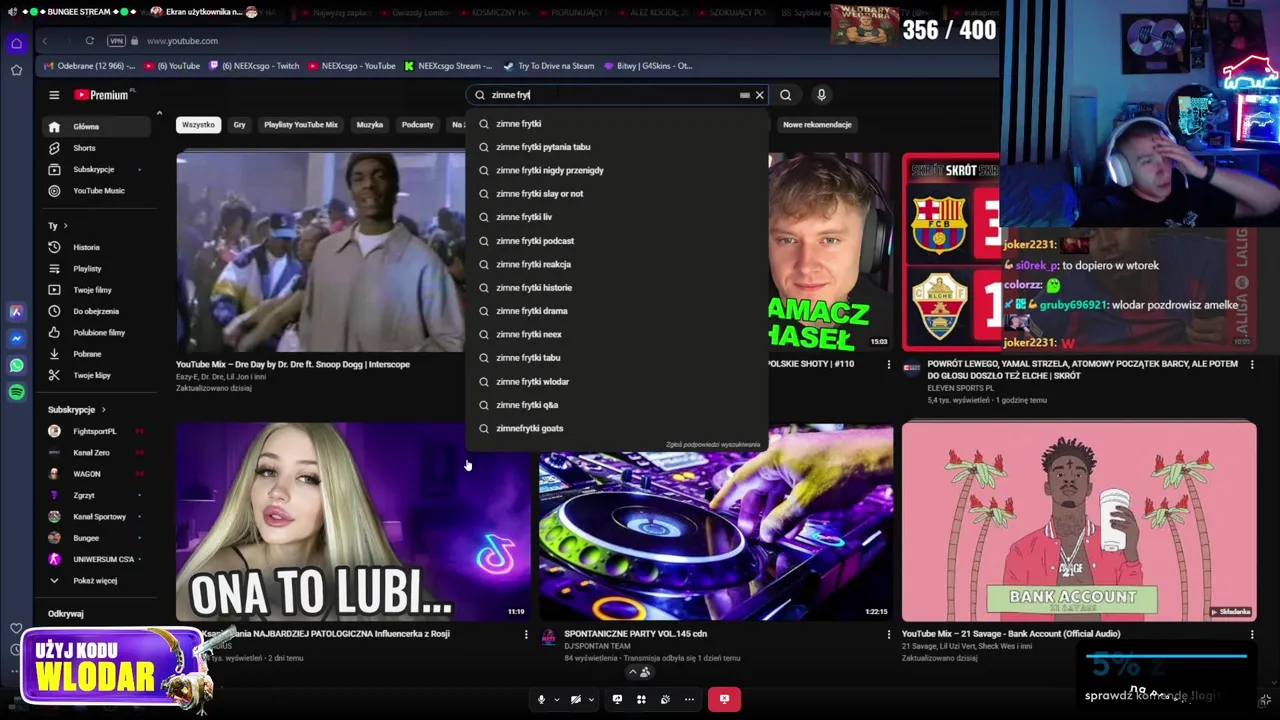This screenshot has height=720, width=1280.
Task: Open the YouTube hamburger guide menu
Action: (x=54, y=95)
